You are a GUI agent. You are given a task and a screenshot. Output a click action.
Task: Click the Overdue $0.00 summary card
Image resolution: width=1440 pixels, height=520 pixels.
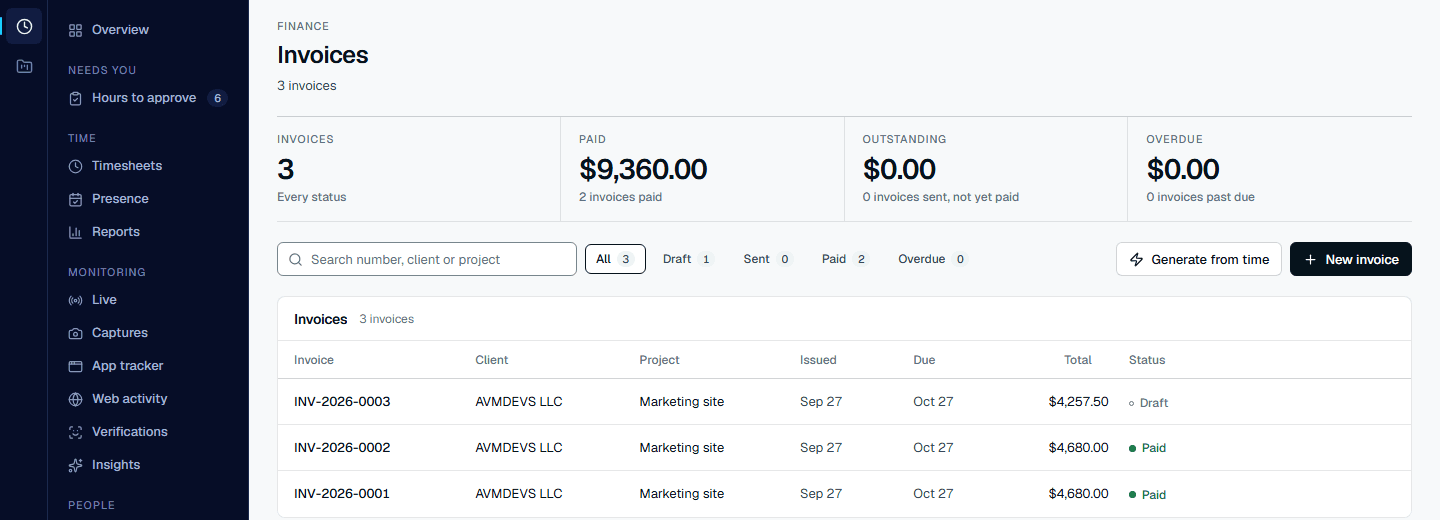(x=1270, y=168)
